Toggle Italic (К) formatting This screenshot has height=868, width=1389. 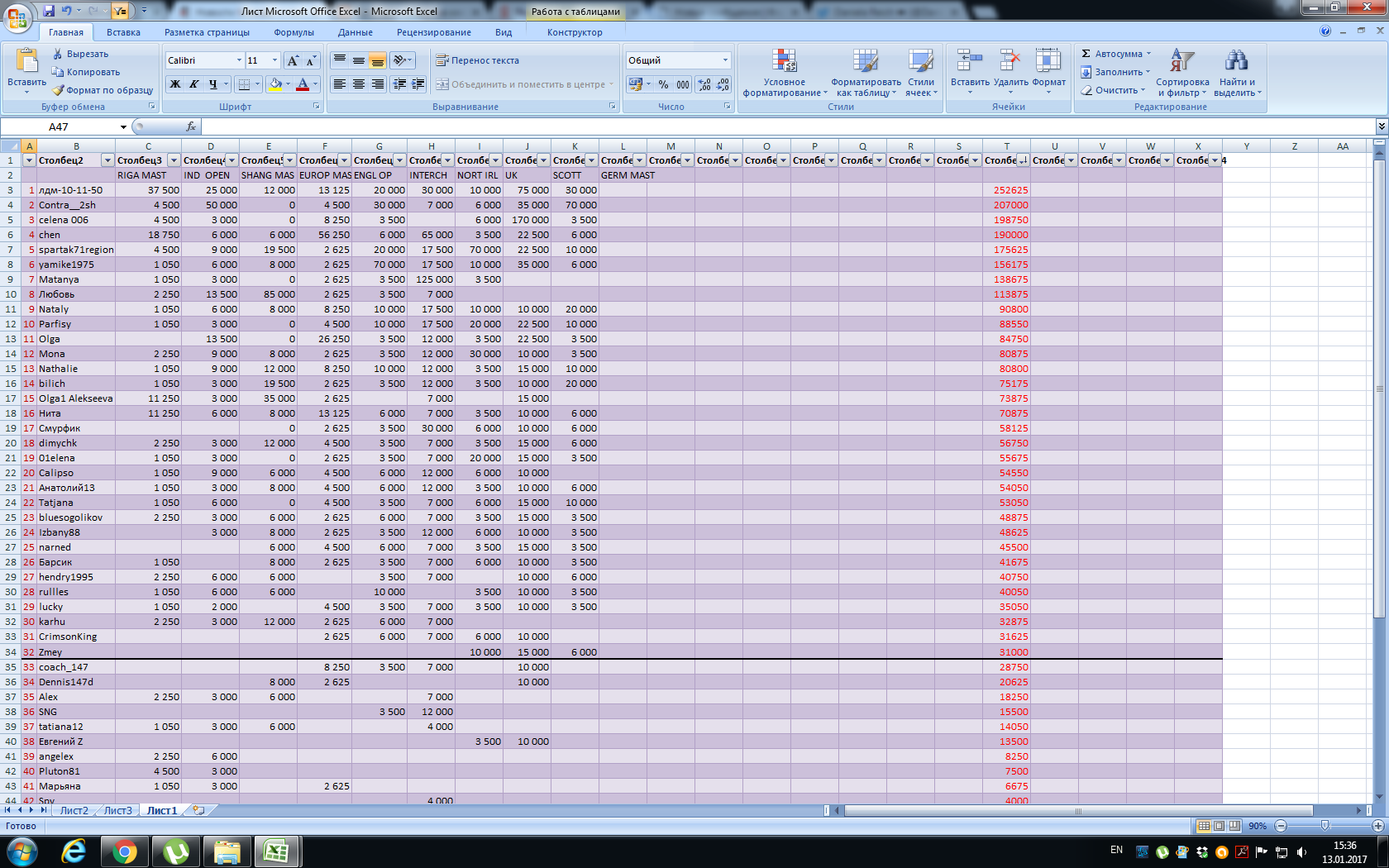coord(193,84)
